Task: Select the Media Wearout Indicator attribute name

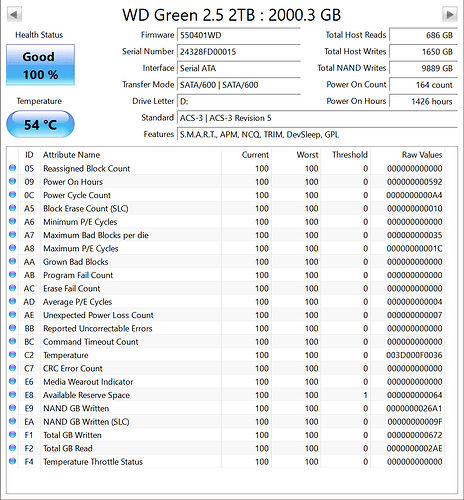Action: coord(88,382)
